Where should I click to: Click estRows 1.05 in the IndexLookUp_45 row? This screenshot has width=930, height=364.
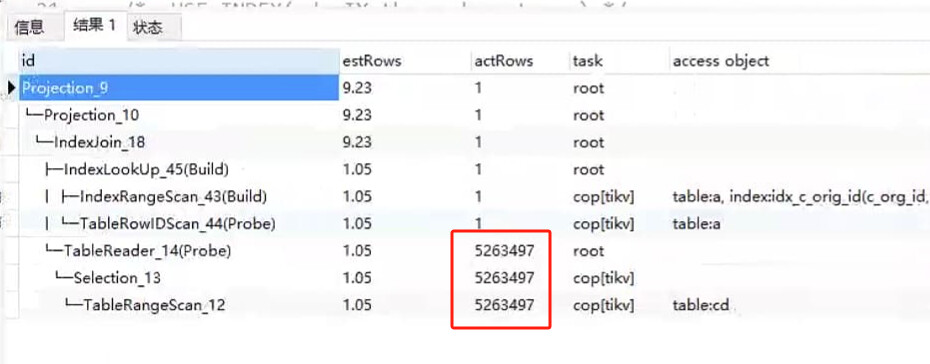(357, 170)
